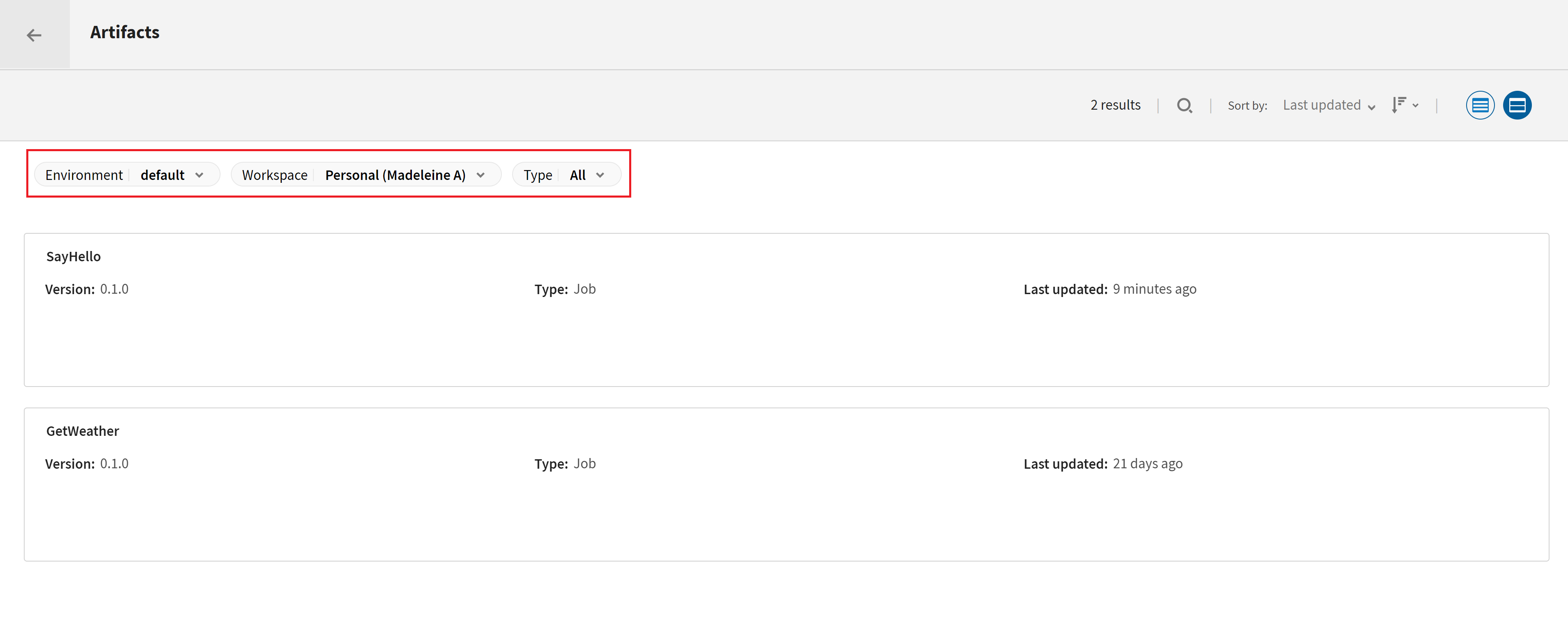Switch to compact list view icon

click(x=1480, y=106)
